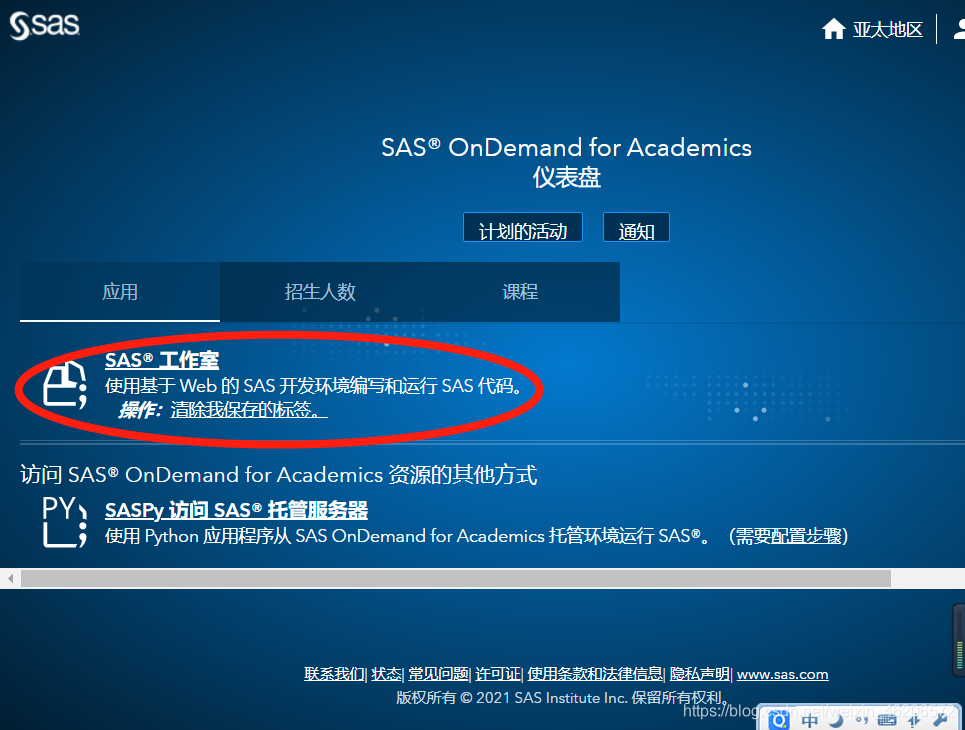This screenshot has height=730, width=965.
Task: Open 使用条款和法律信息 footer link
Action: click(595, 675)
